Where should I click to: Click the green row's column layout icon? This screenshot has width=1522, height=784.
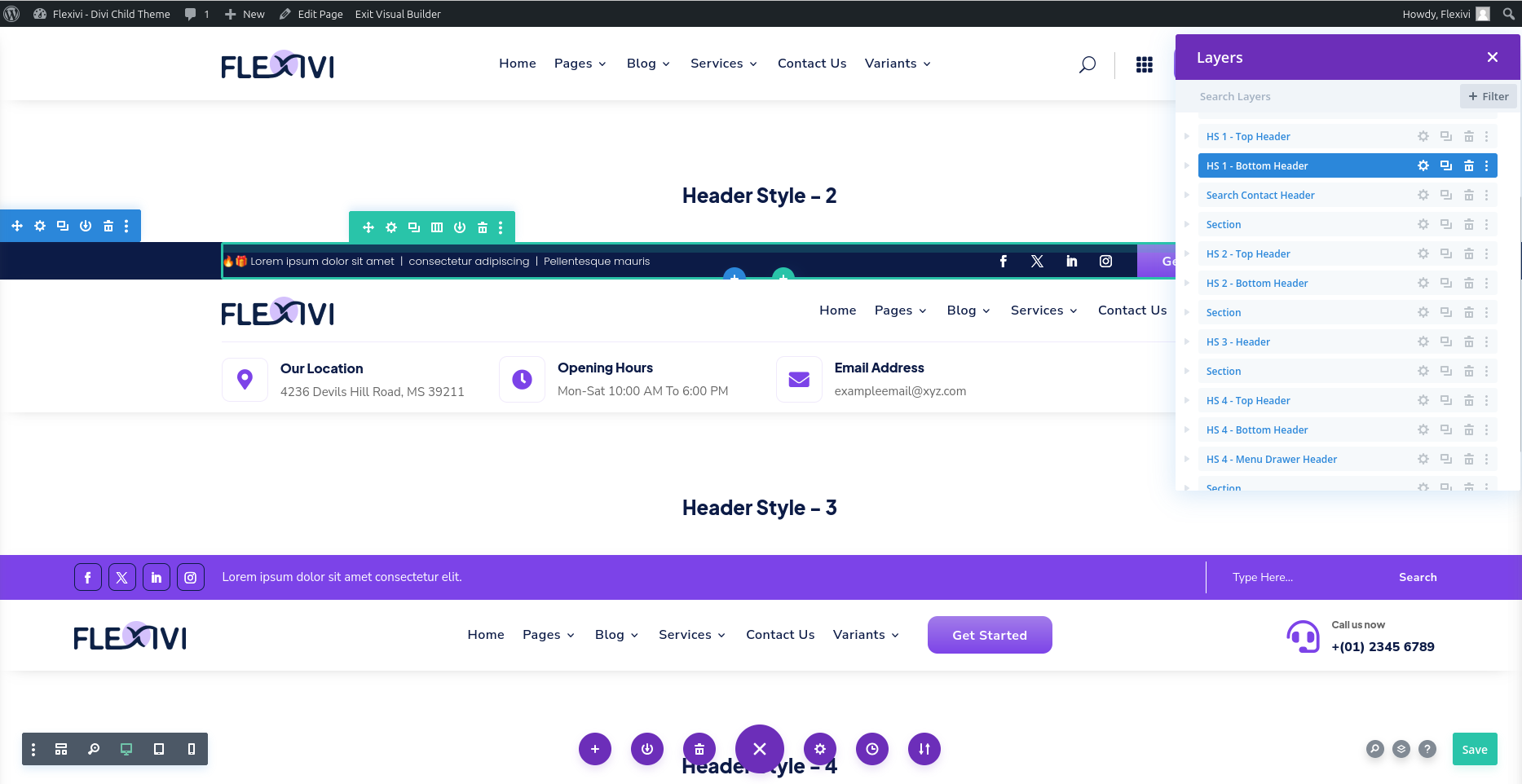pyautogui.click(x=437, y=227)
